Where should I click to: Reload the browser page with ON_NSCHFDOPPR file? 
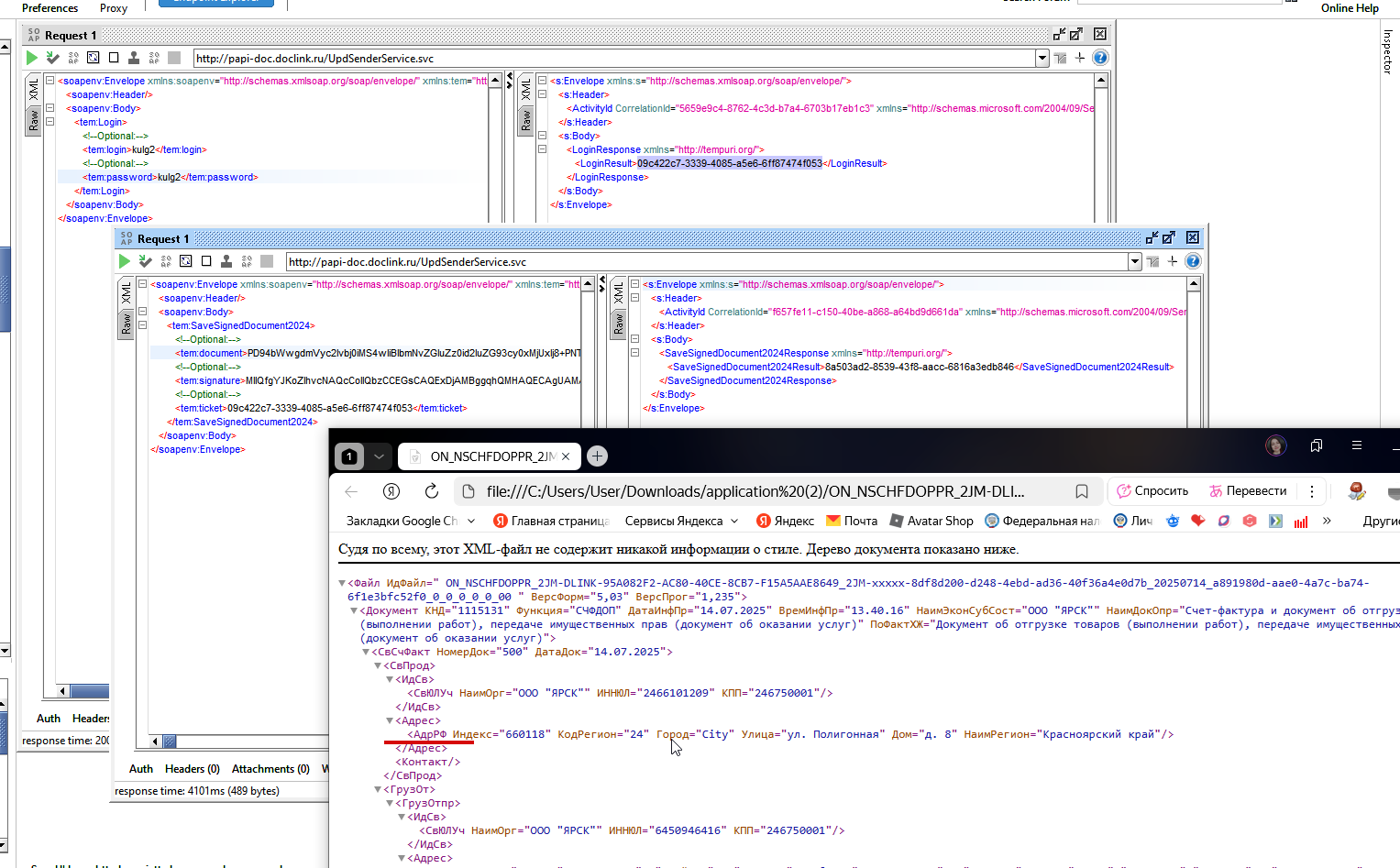tap(432, 491)
